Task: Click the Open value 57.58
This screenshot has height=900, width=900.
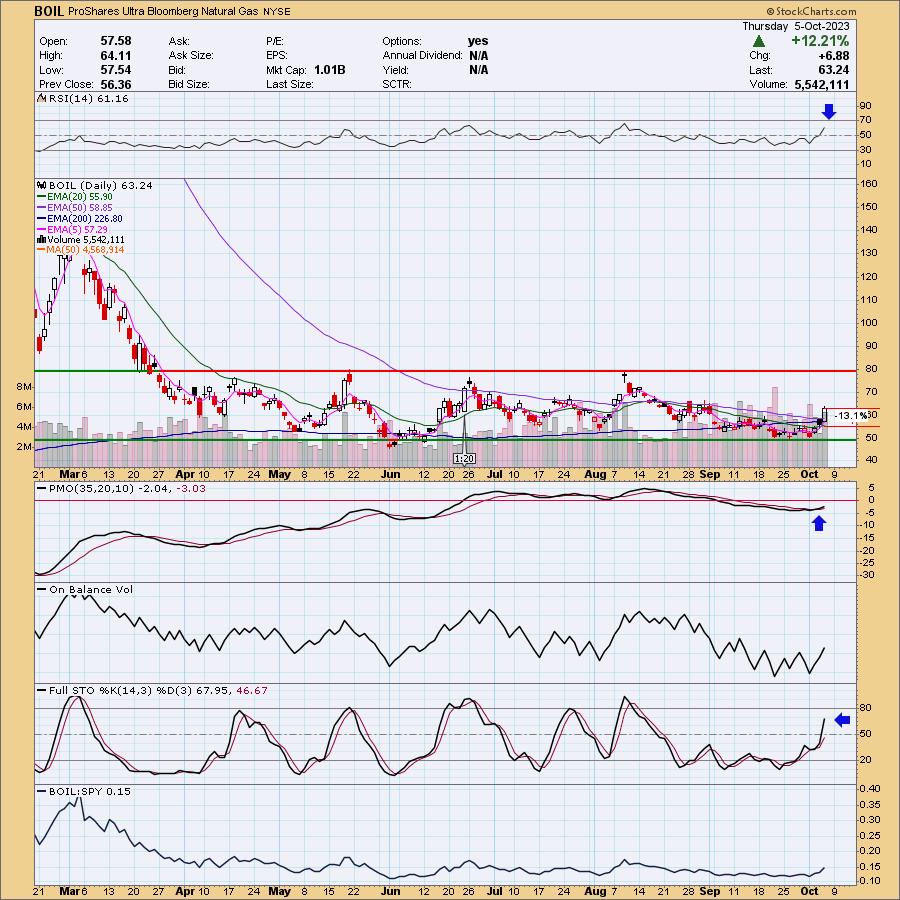Action: [x=116, y=41]
